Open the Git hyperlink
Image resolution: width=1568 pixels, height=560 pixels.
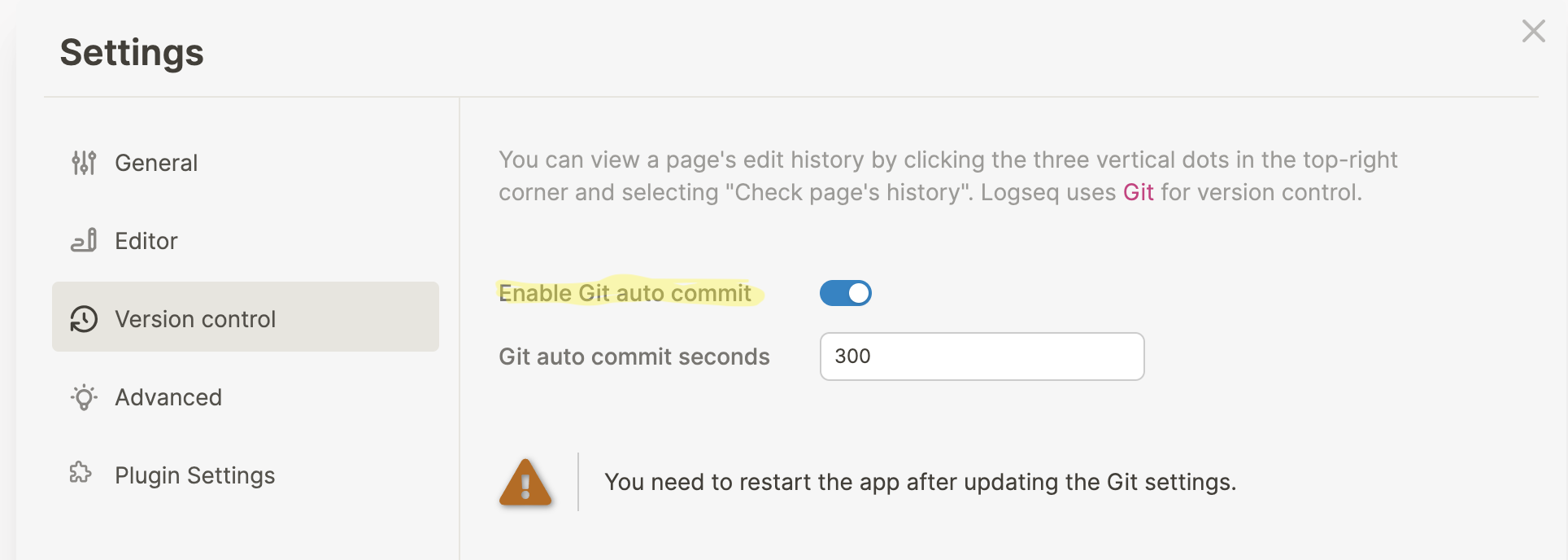tap(1139, 192)
